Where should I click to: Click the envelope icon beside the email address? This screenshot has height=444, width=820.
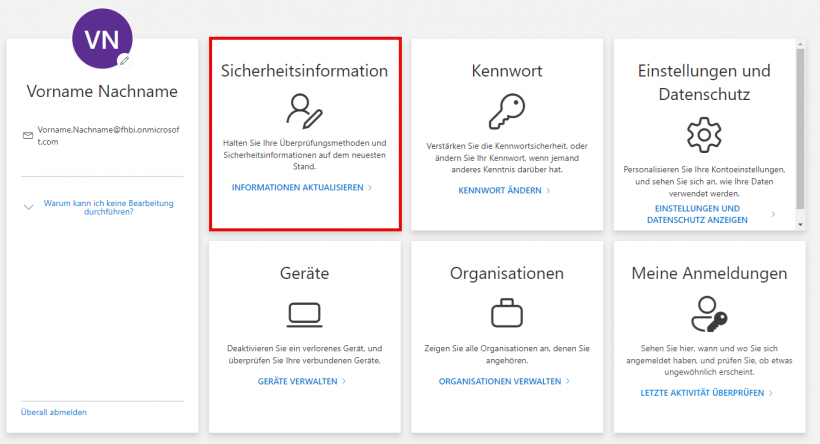pyautogui.click(x=27, y=135)
